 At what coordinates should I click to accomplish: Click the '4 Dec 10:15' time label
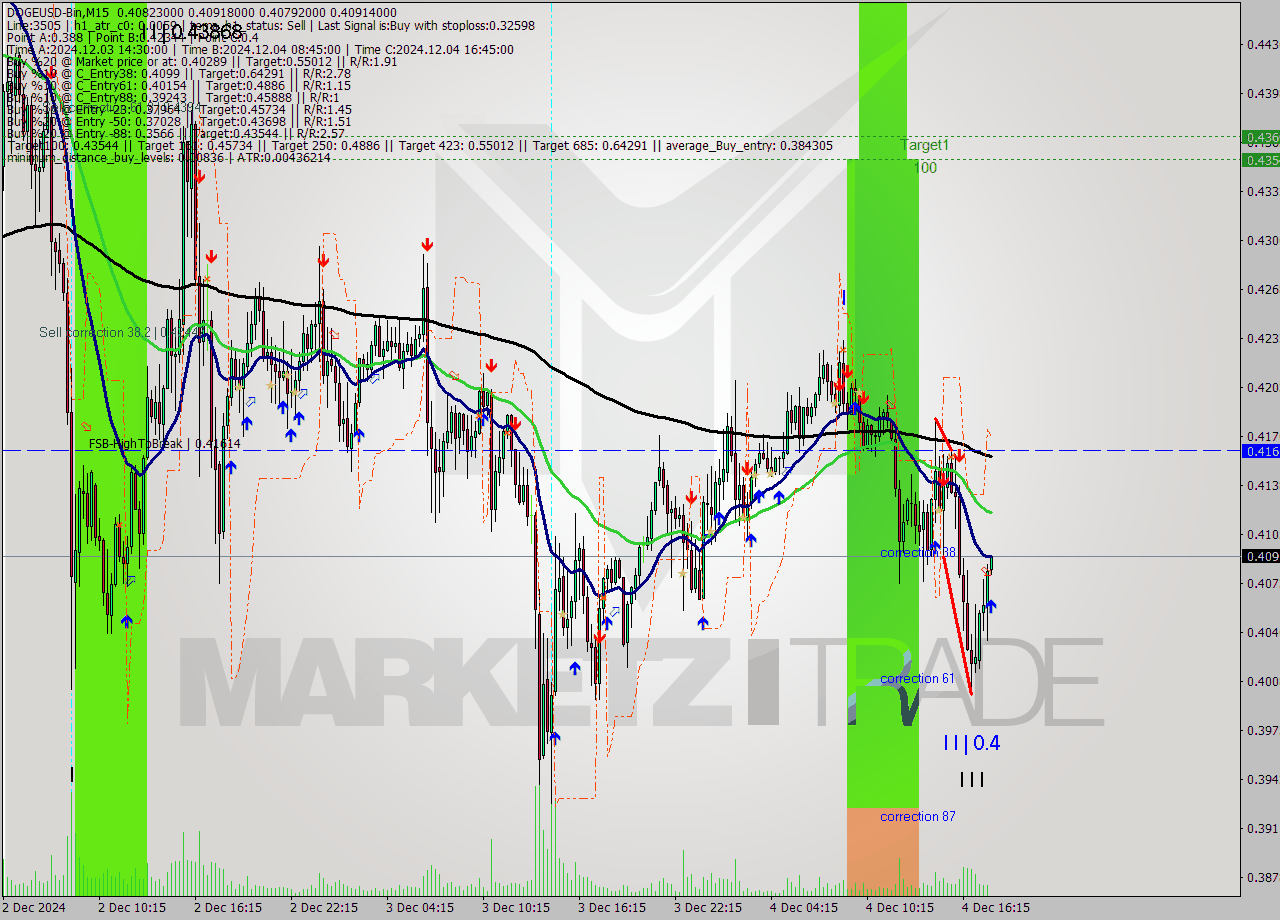coord(900,907)
